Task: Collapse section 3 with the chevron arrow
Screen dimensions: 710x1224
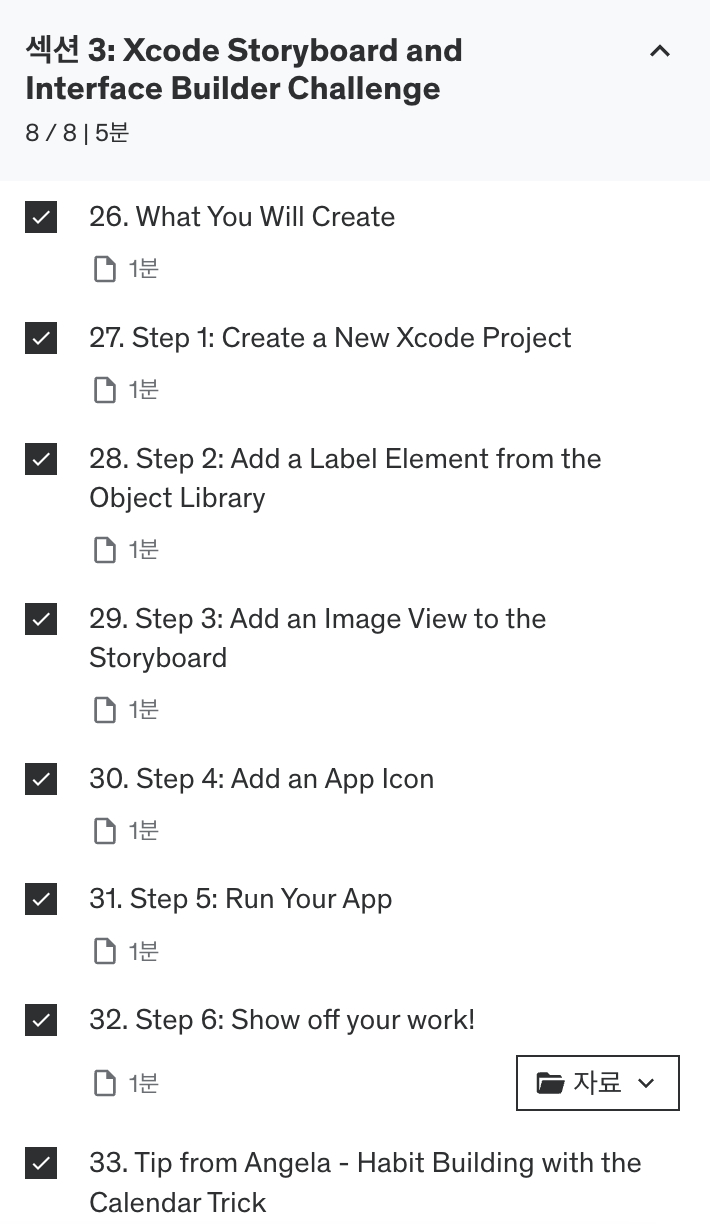Action: [x=660, y=51]
